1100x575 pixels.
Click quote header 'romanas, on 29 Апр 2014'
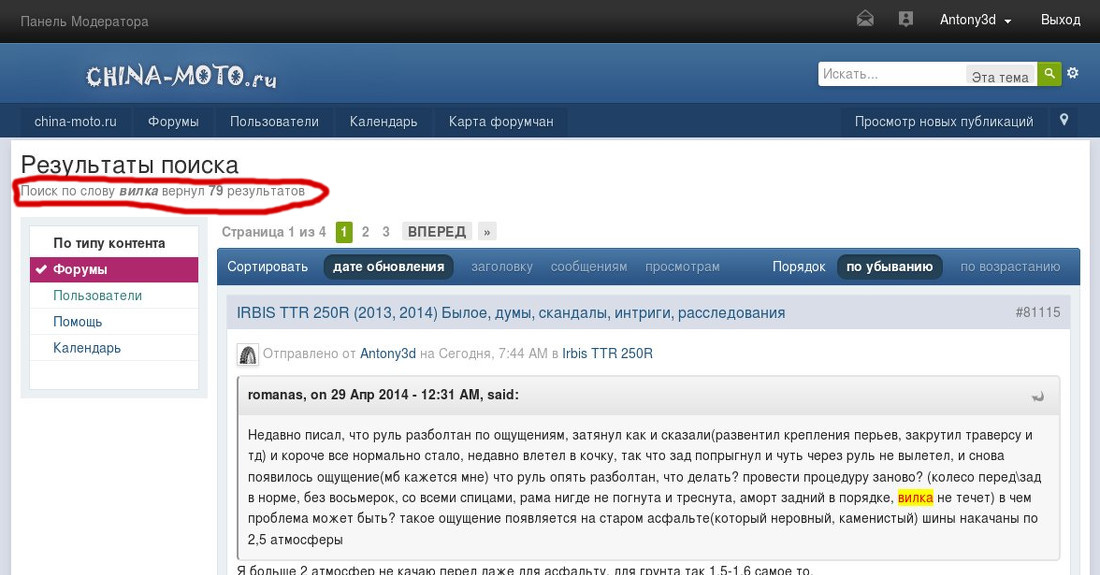383,395
